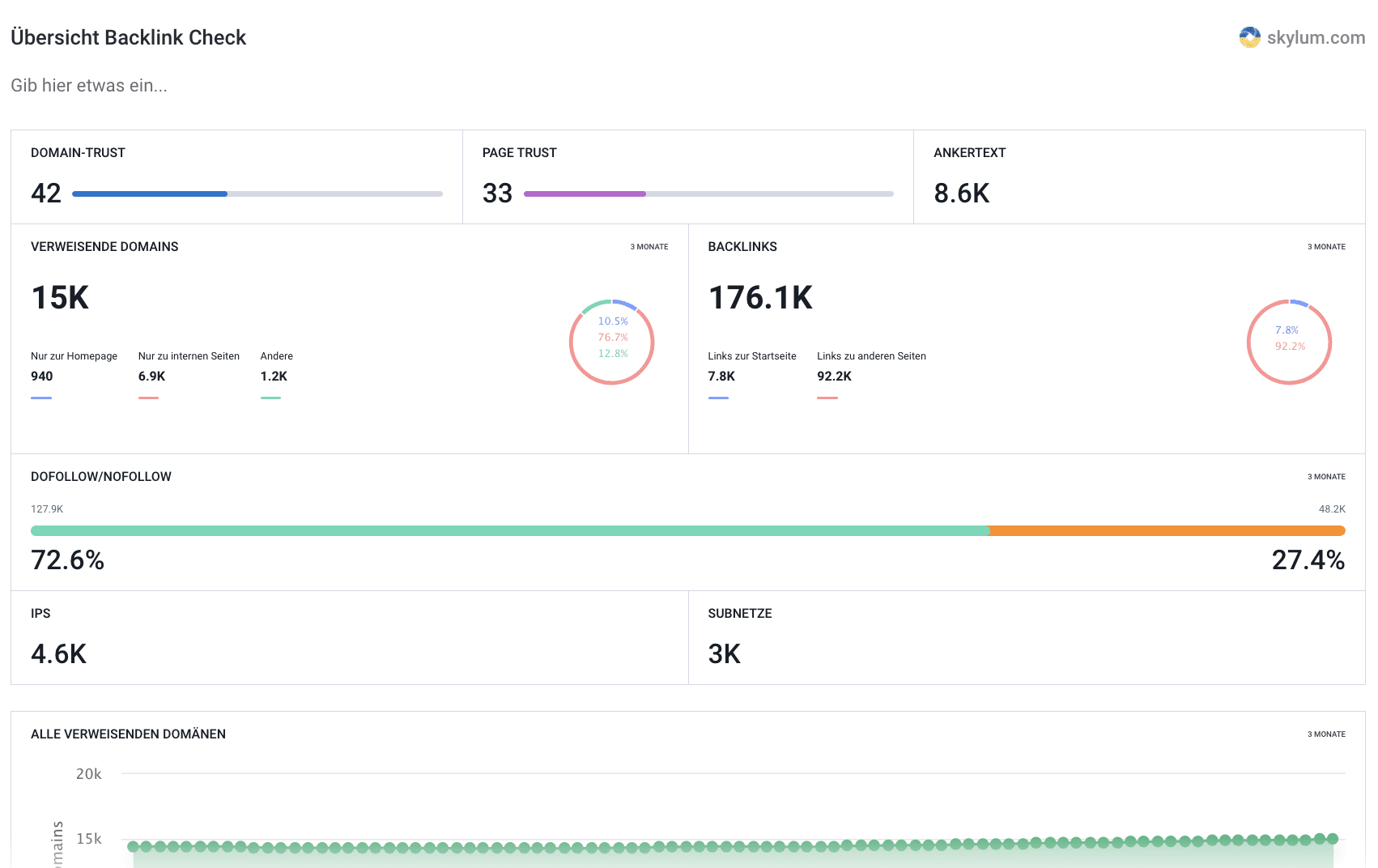
Task: Click the '3 Monate' label in Dofollow/Nofollow card
Action: [1326, 477]
